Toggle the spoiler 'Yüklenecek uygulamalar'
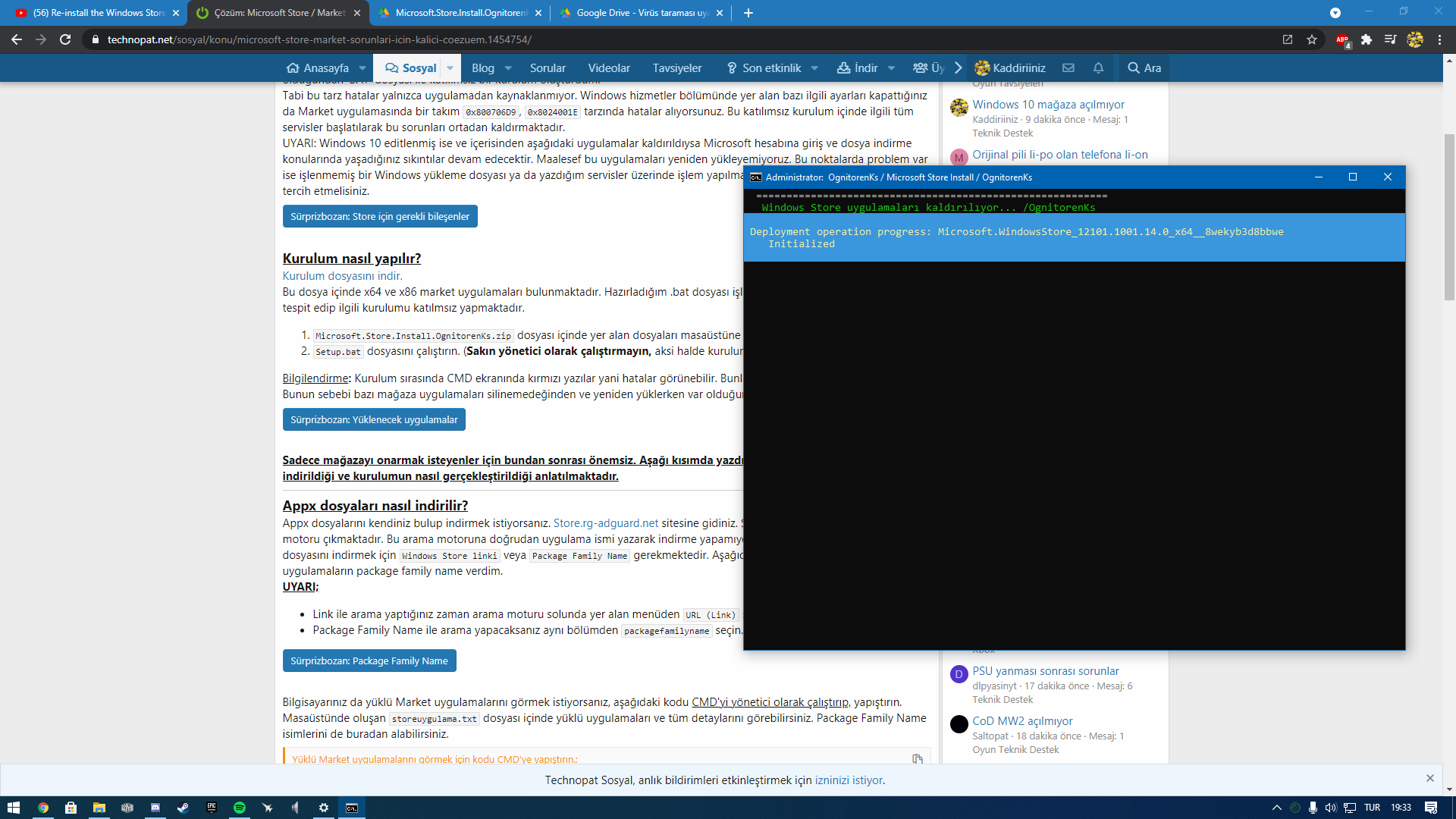The width and height of the screenshot is (1456, 819). [x=374, y=419]
